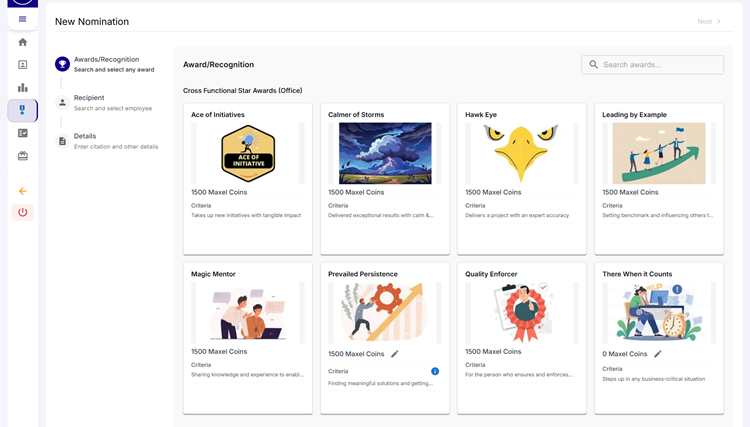Click the blue info icon on Prevailed Persistence

pos(435,371)
